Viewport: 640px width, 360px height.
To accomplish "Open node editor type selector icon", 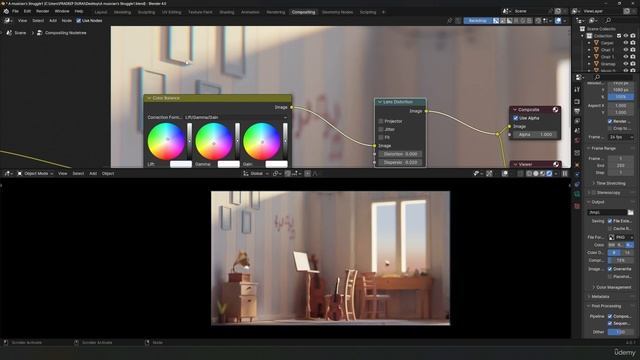I will (x=7, y=20).
